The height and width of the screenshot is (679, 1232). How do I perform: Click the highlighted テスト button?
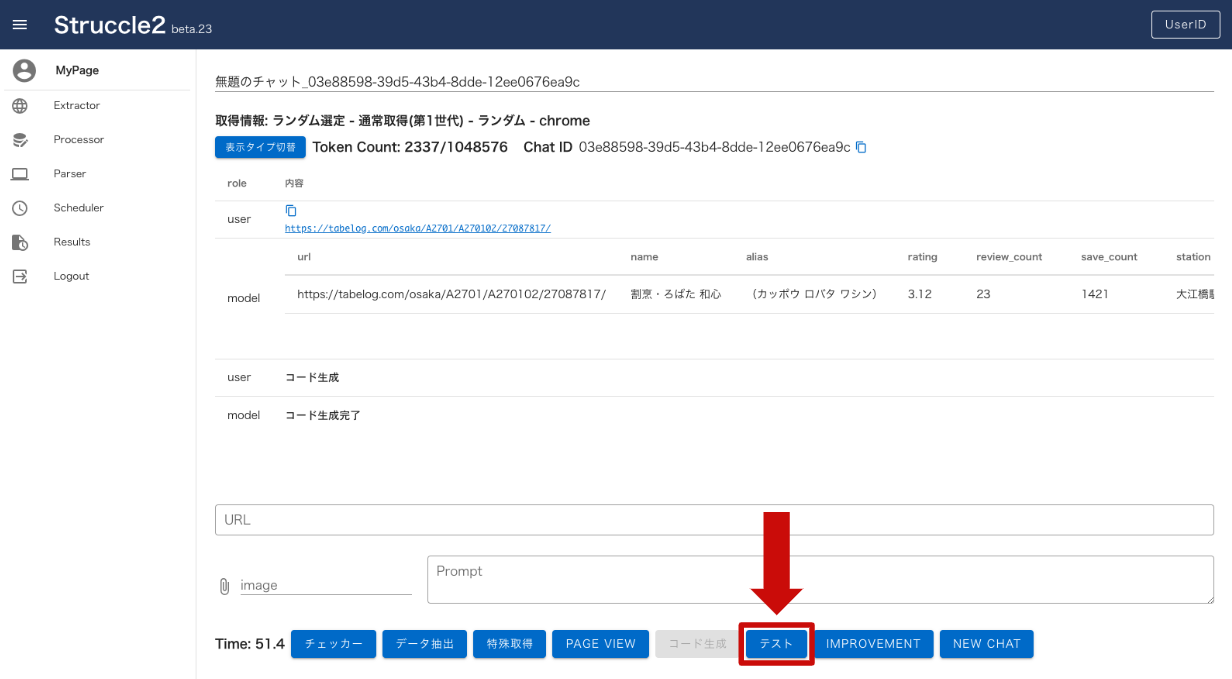(776, 644)
